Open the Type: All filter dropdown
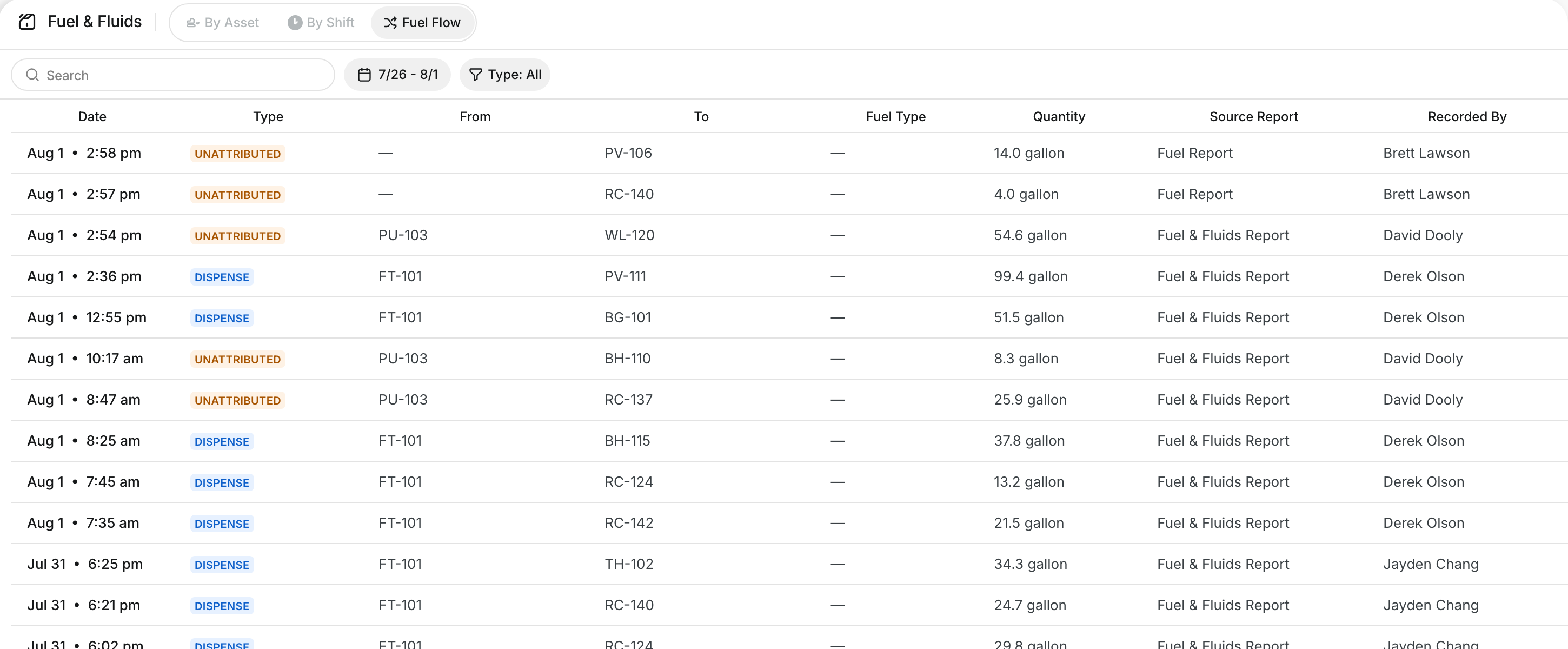 coord(504,75)
